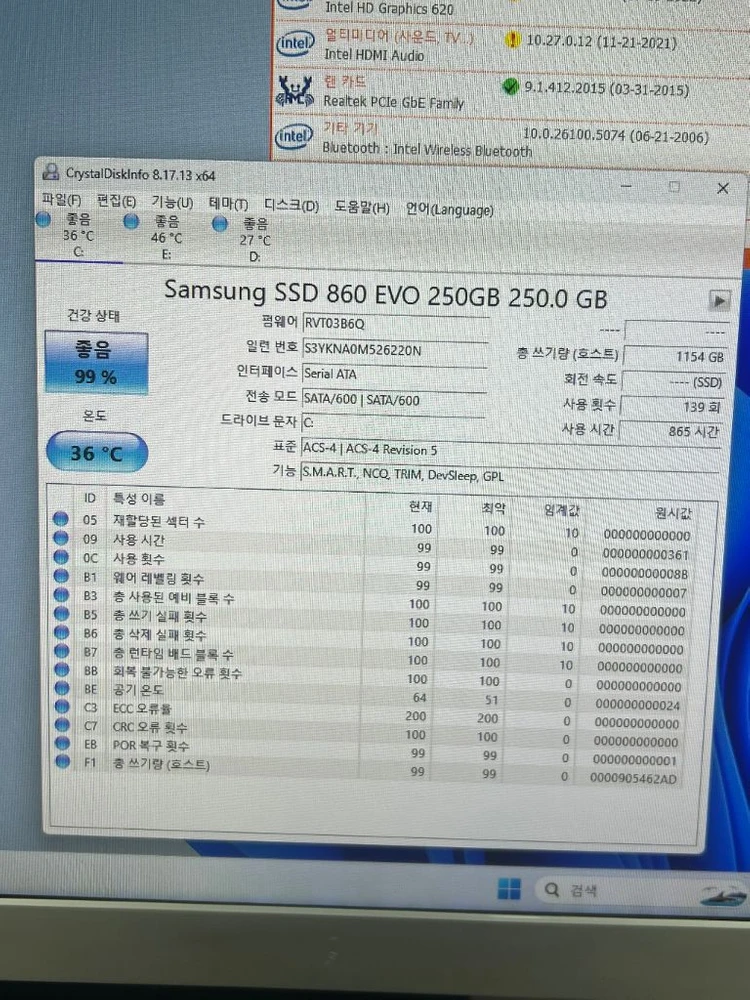This screenshot has width=750, height=1000.
Task: Open the 파일(F) menu
Action: pyautogui.click(x=61, y=200)
